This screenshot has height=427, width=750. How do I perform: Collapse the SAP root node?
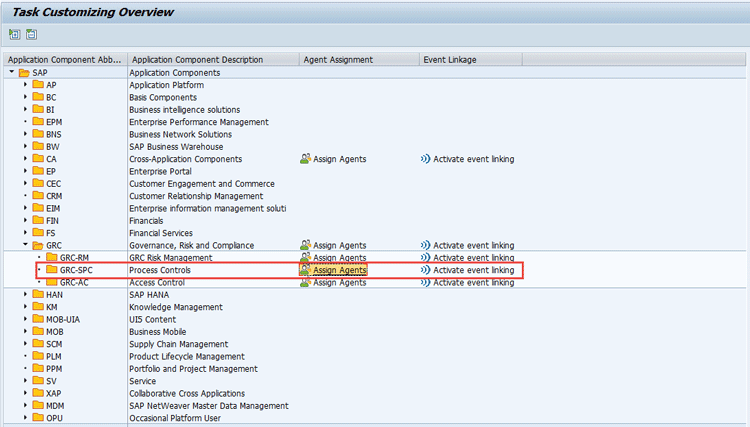(11, 73)
